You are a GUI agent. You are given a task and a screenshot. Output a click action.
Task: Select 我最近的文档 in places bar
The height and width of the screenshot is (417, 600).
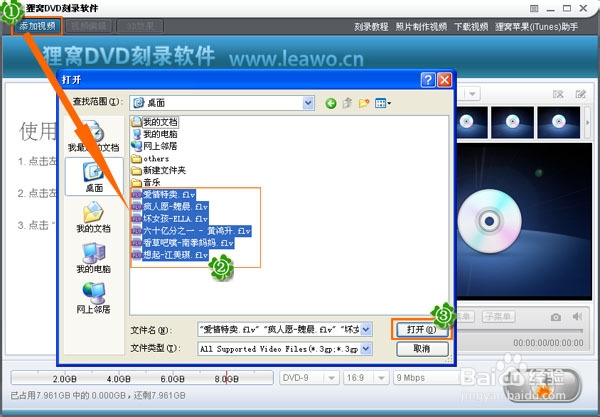pos(93,136)
